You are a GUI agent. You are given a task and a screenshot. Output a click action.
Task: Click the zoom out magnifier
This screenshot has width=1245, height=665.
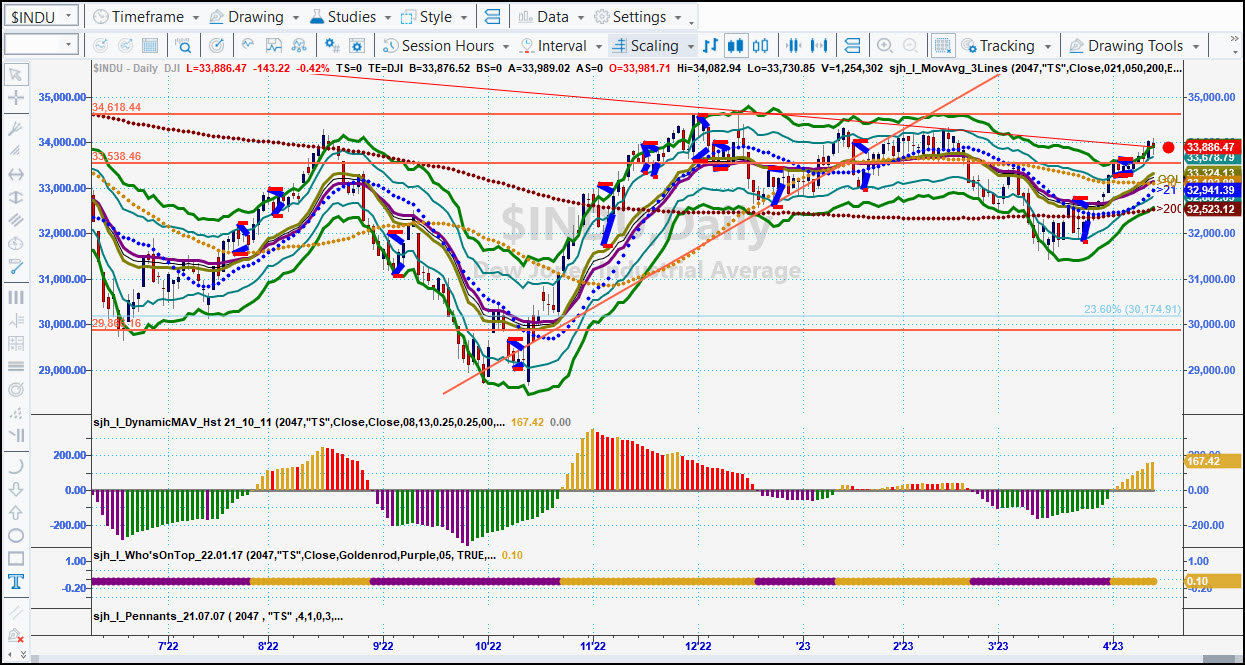[910, 45]
